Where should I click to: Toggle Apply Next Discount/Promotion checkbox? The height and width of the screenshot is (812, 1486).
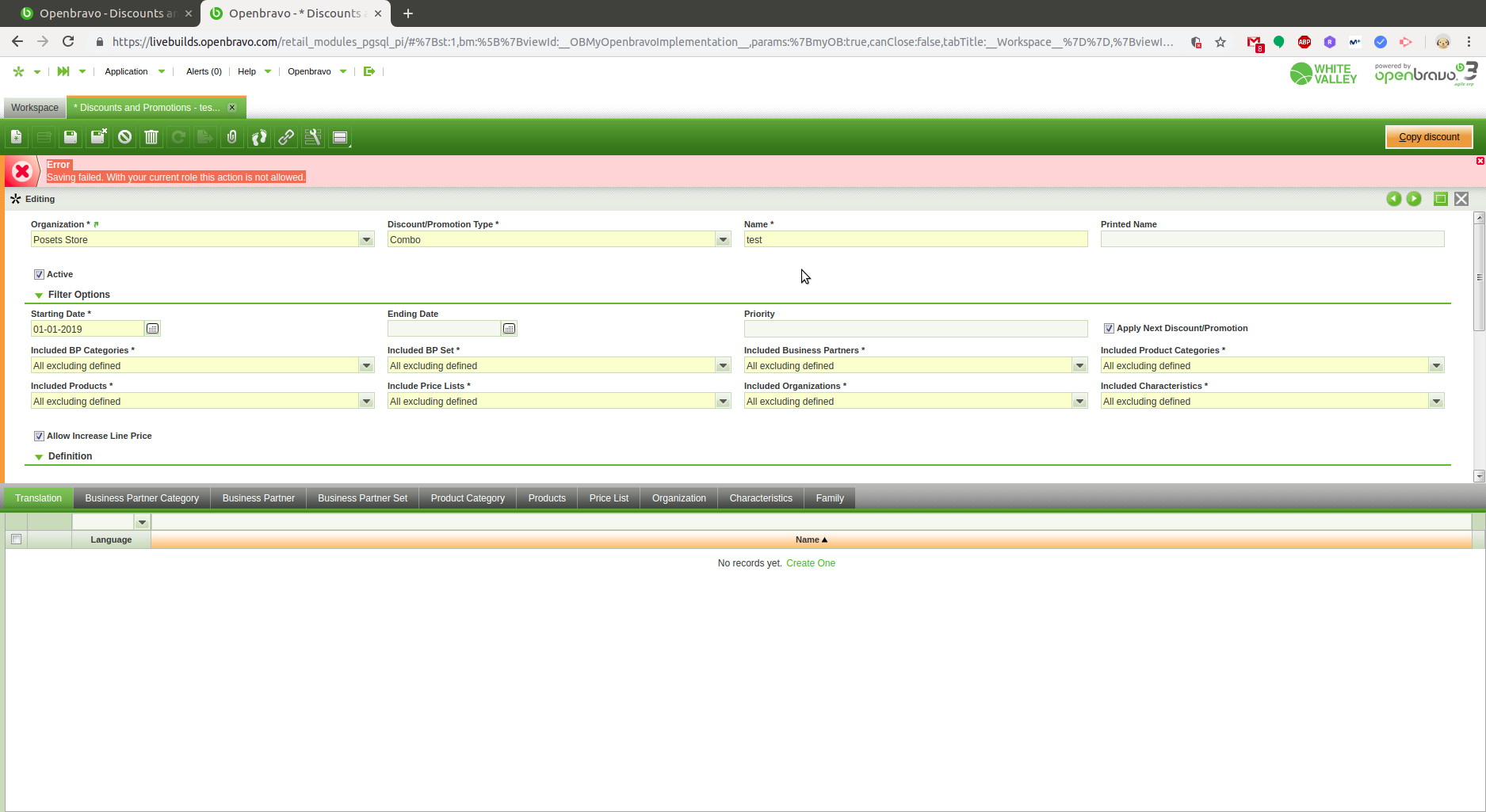[1109, 328]
